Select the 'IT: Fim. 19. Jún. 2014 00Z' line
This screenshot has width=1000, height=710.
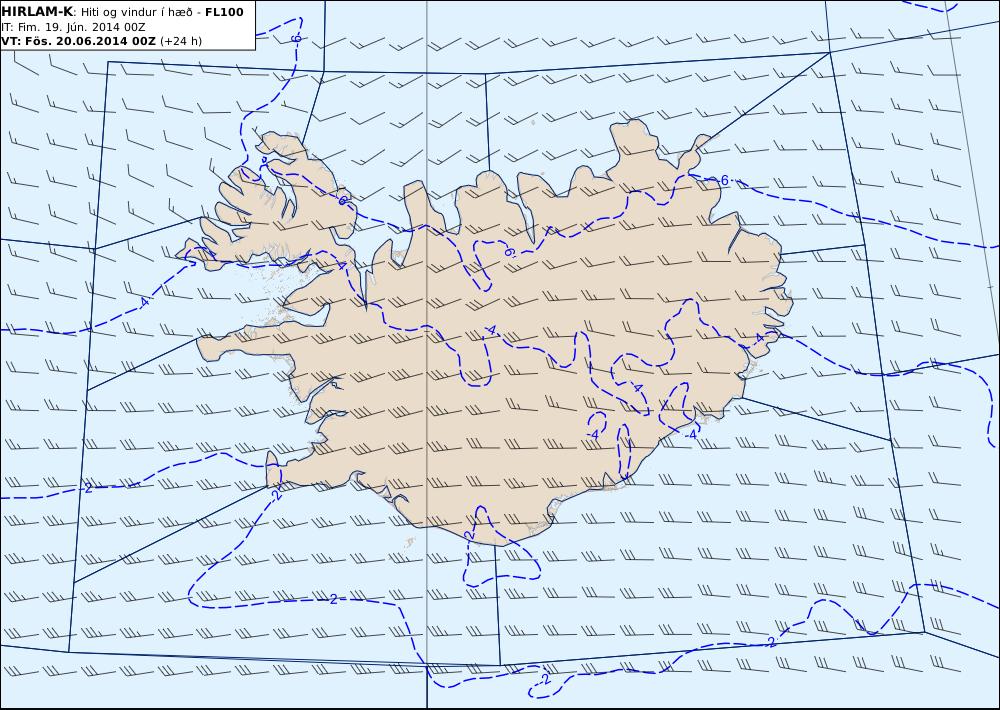73,27
